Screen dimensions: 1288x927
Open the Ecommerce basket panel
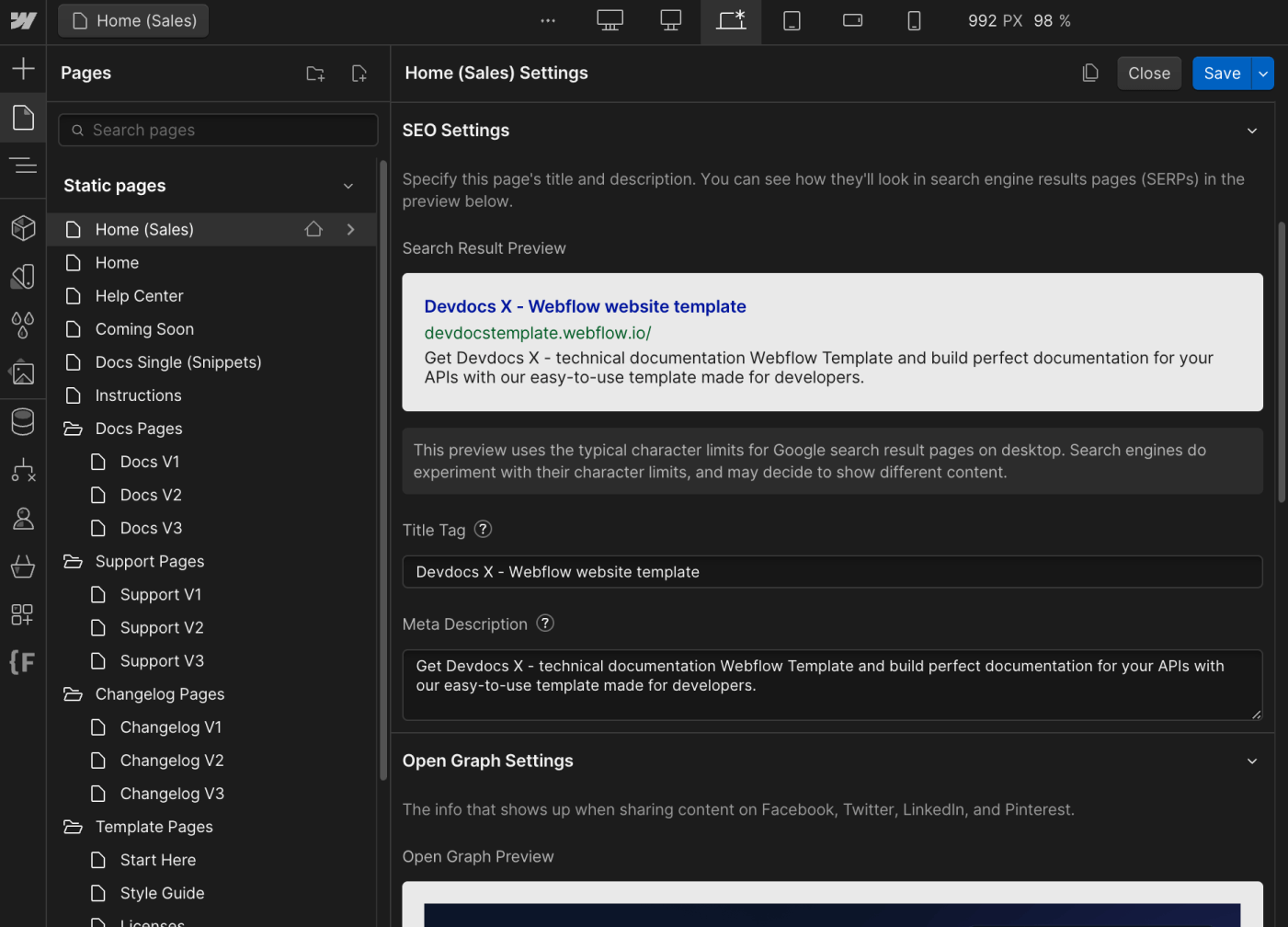23,566
